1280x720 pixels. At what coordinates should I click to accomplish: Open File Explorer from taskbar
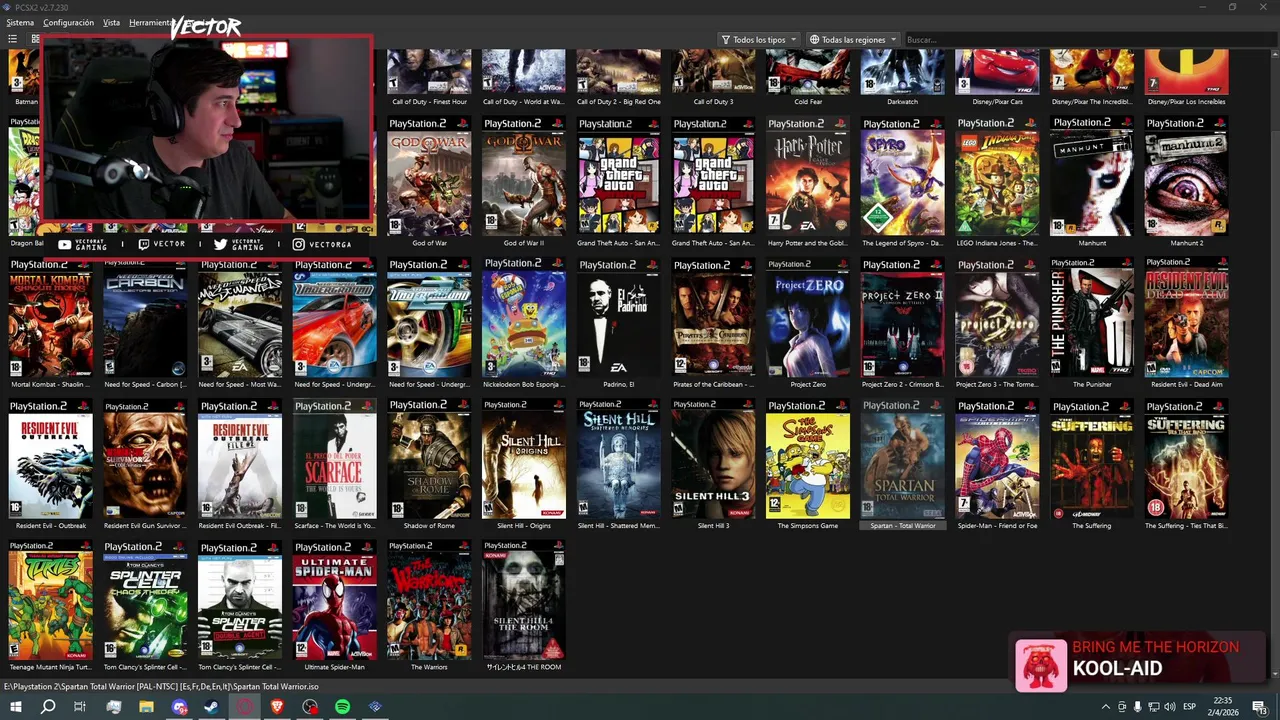click(x=146, y=707)
